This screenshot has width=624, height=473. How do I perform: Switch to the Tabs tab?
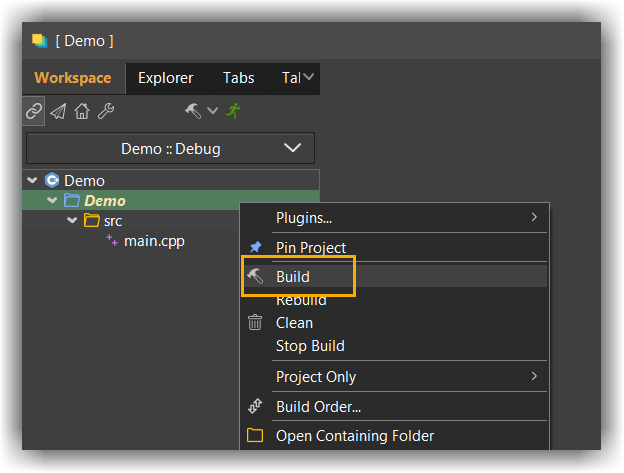pyautogui.click(x=238, y=77)
